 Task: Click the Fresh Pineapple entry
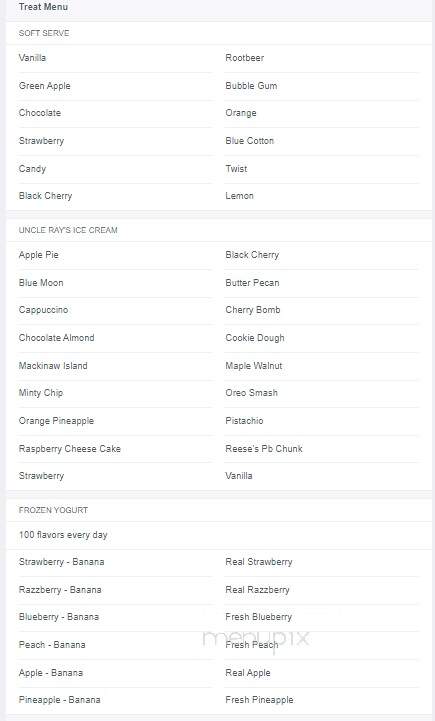tap(259, 700)
